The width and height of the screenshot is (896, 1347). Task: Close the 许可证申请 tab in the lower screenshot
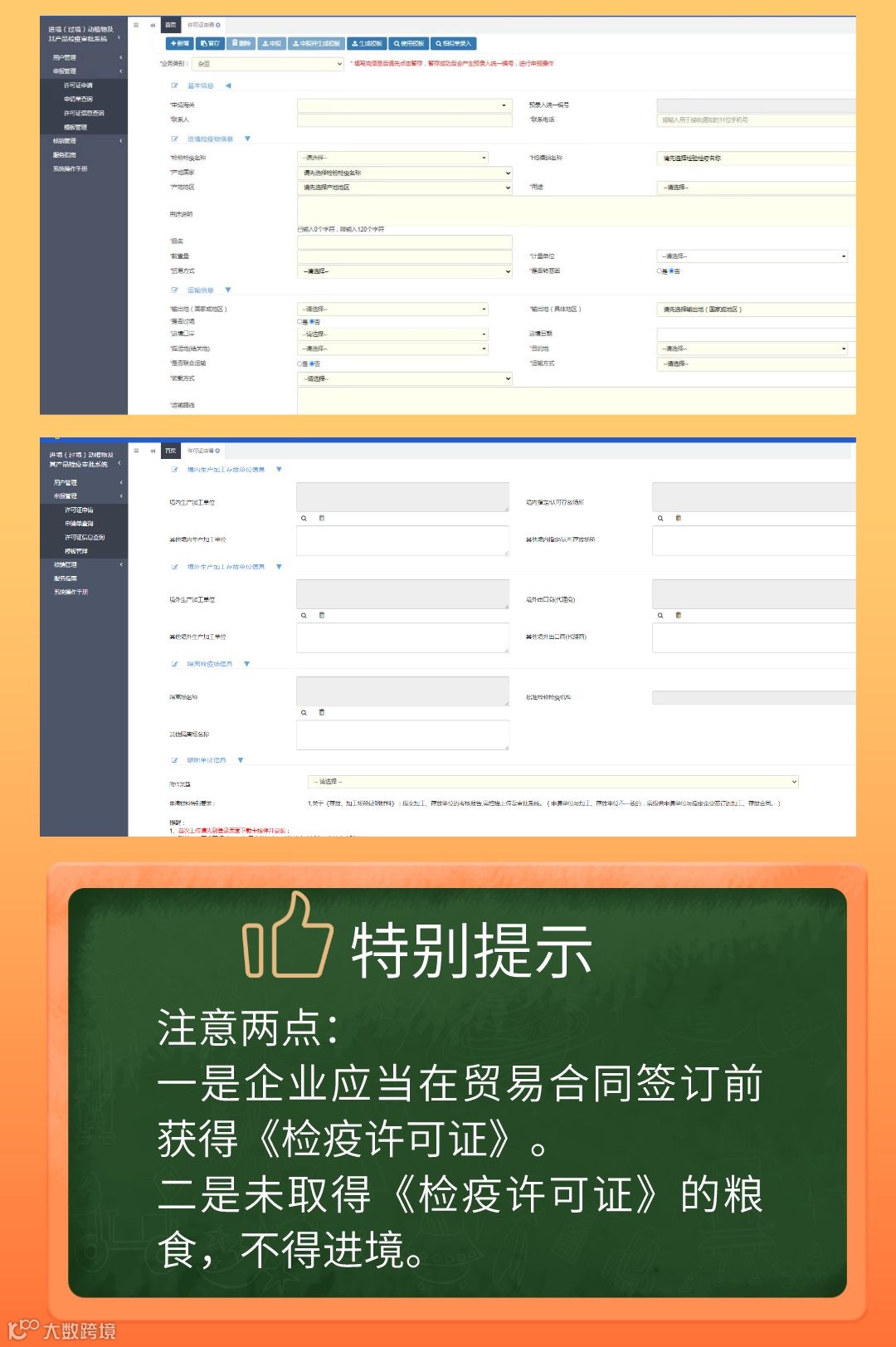point(218,451)
